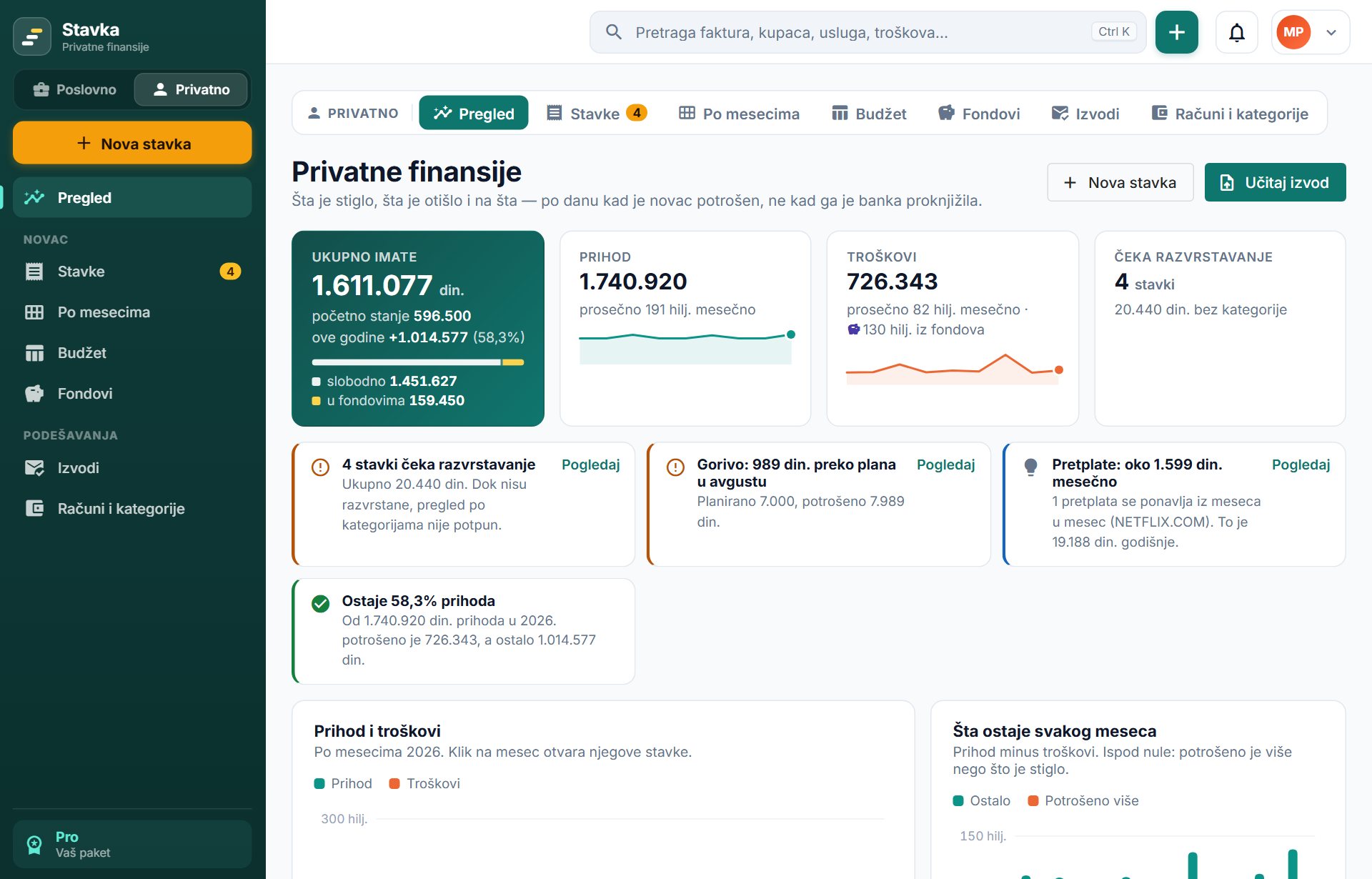Click the search magnifier icon
The image size is (1372, 879).
pyautogui.click(x=613, y=32)
